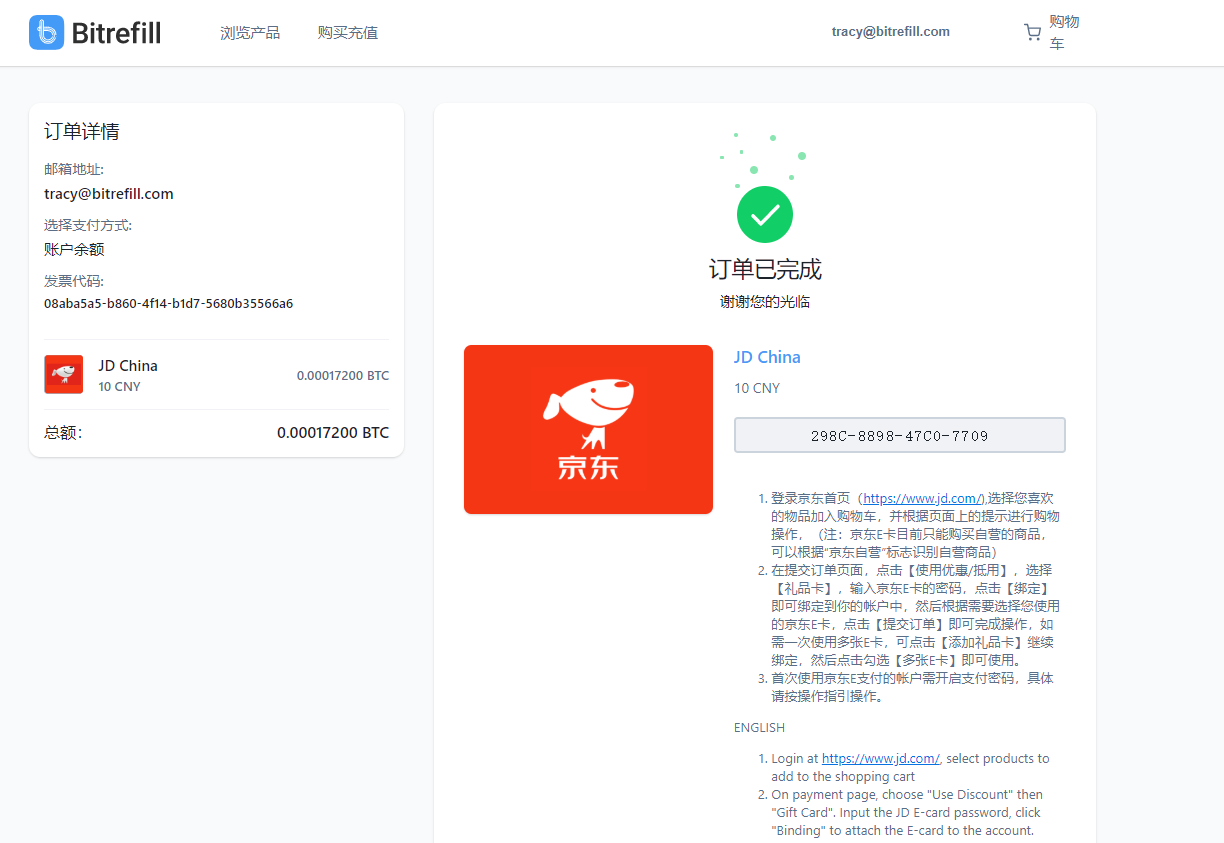Click the 购物车 label next to the cart
1224x843 pixels.
(1062, 31)
